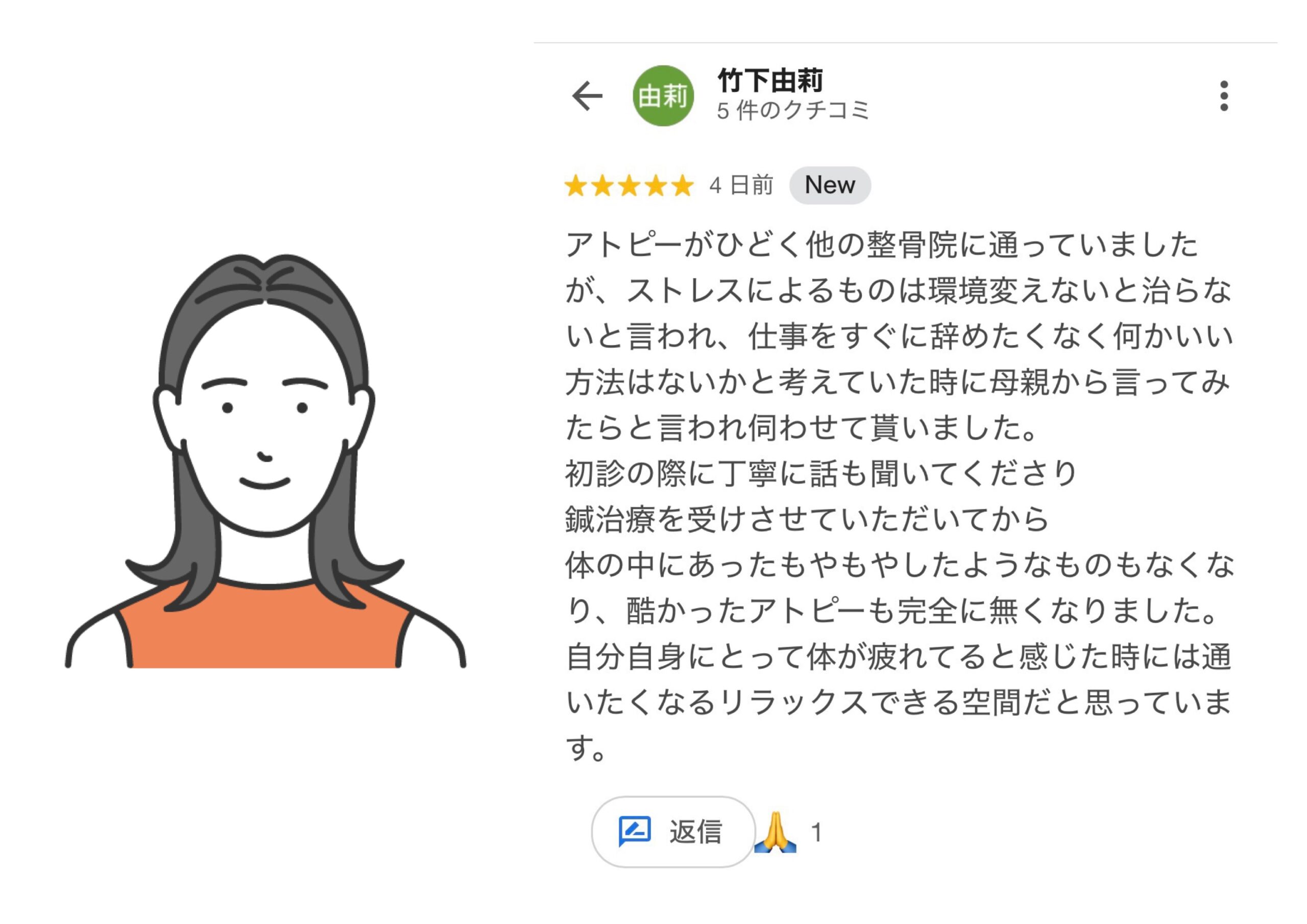Click the middle yellow rating star
This screenshot has height=924, width=1307.
point(629,186)
